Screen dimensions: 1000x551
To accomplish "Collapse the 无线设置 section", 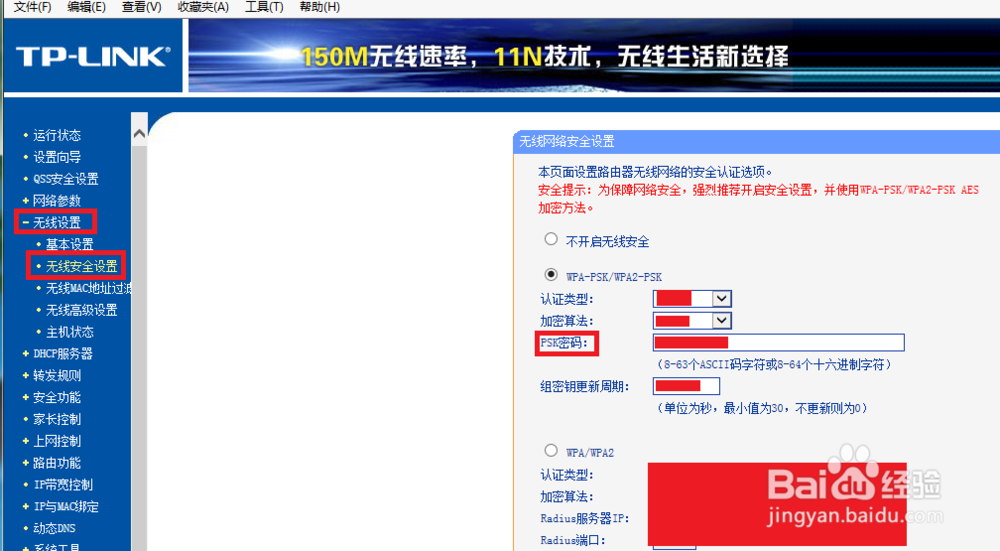I will (x=57, y=223).
